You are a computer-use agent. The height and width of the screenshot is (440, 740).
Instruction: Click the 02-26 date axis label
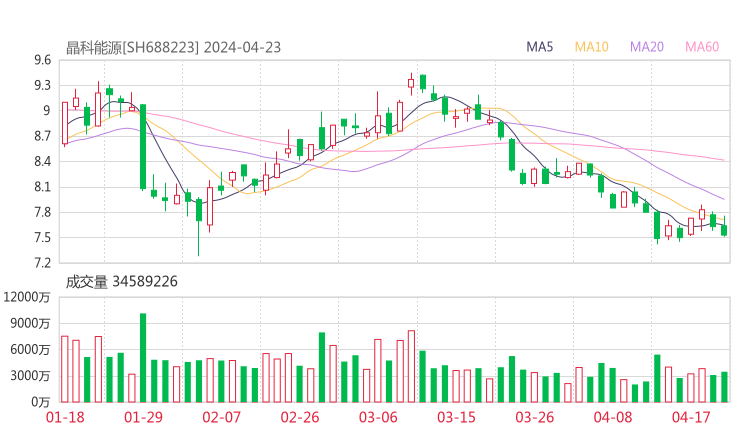(x=300, y=417)
